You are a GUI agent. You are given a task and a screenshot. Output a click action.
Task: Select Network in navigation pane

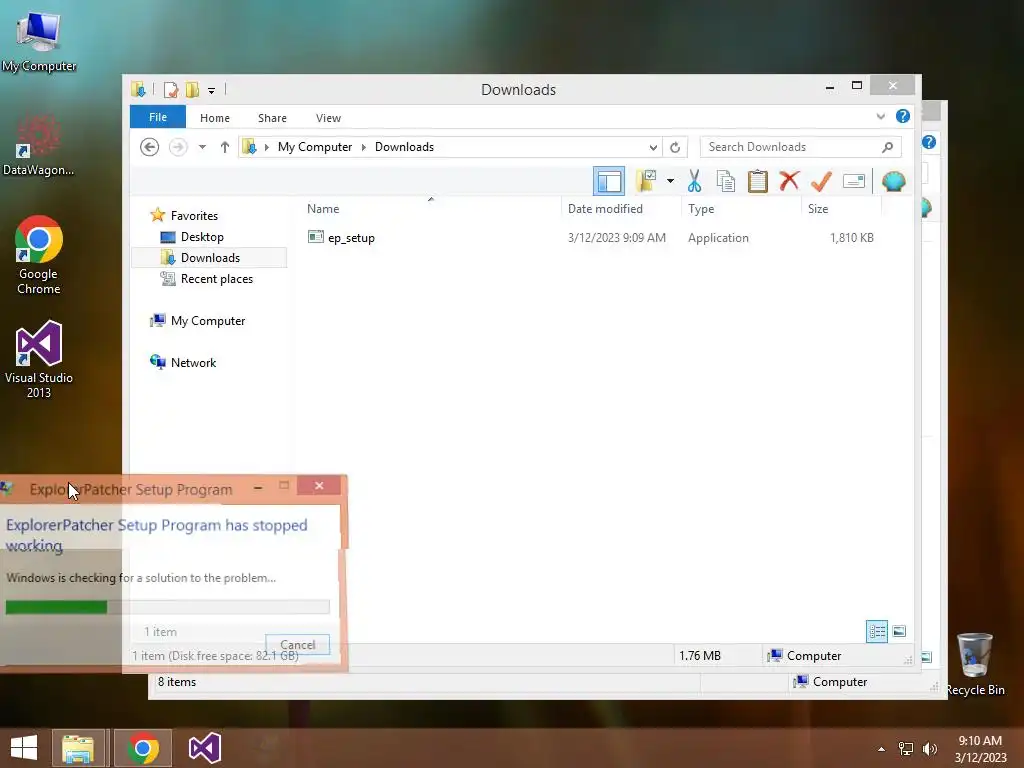click(193, 362)
